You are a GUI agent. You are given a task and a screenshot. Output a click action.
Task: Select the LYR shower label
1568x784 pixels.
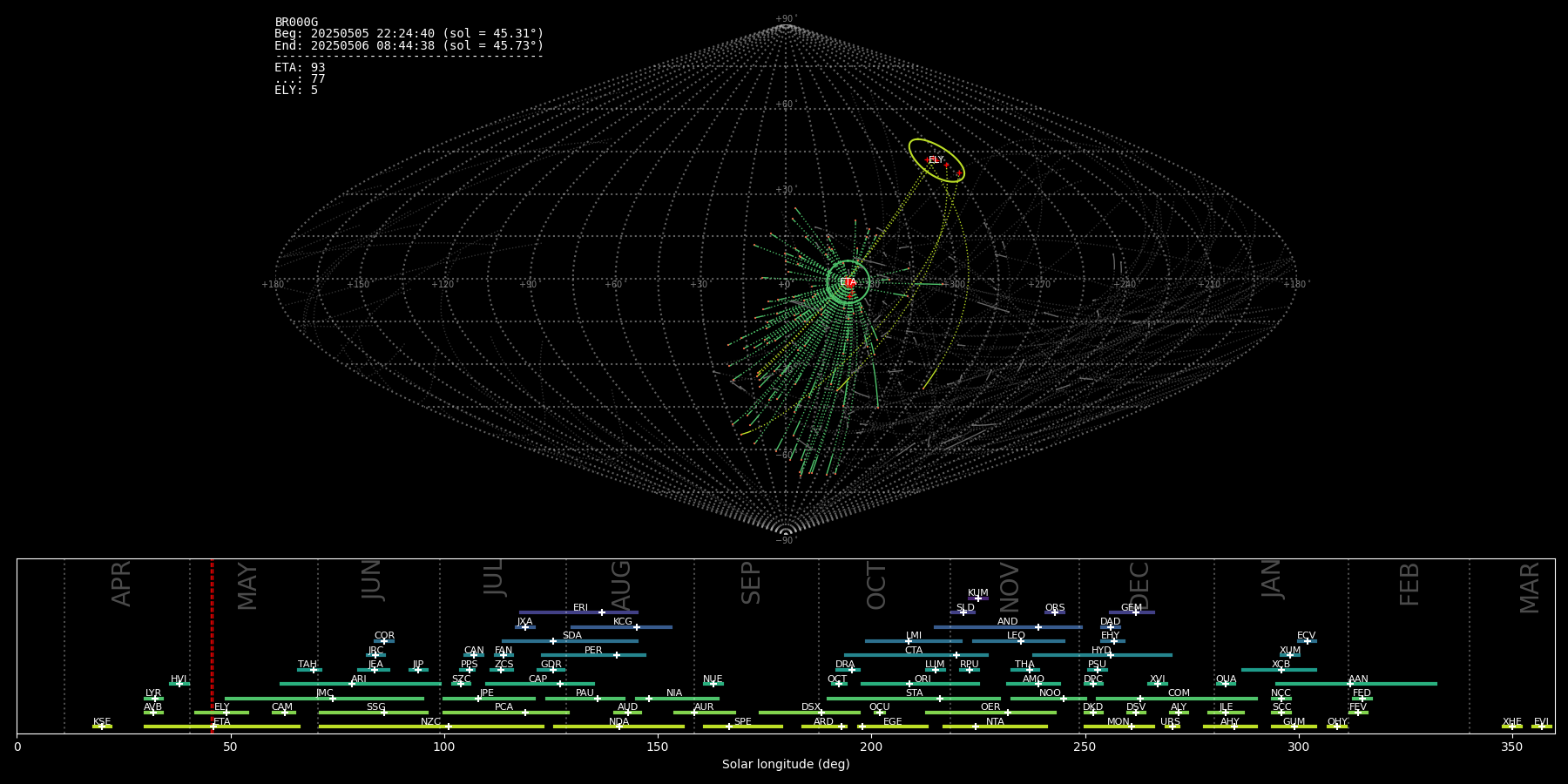[153, 693]
